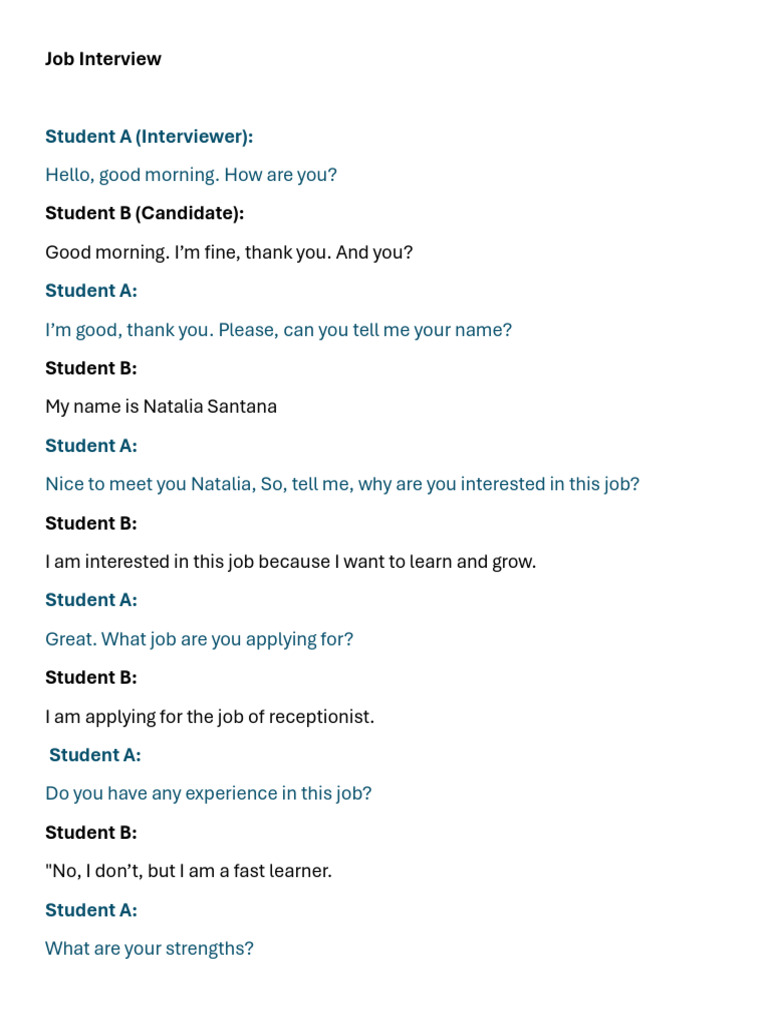Image resolution: width=768 pixels, height=1024 pixels.
Task: Click the line 'No, I don't, but I am a fast learner.'
Action: 188,871
